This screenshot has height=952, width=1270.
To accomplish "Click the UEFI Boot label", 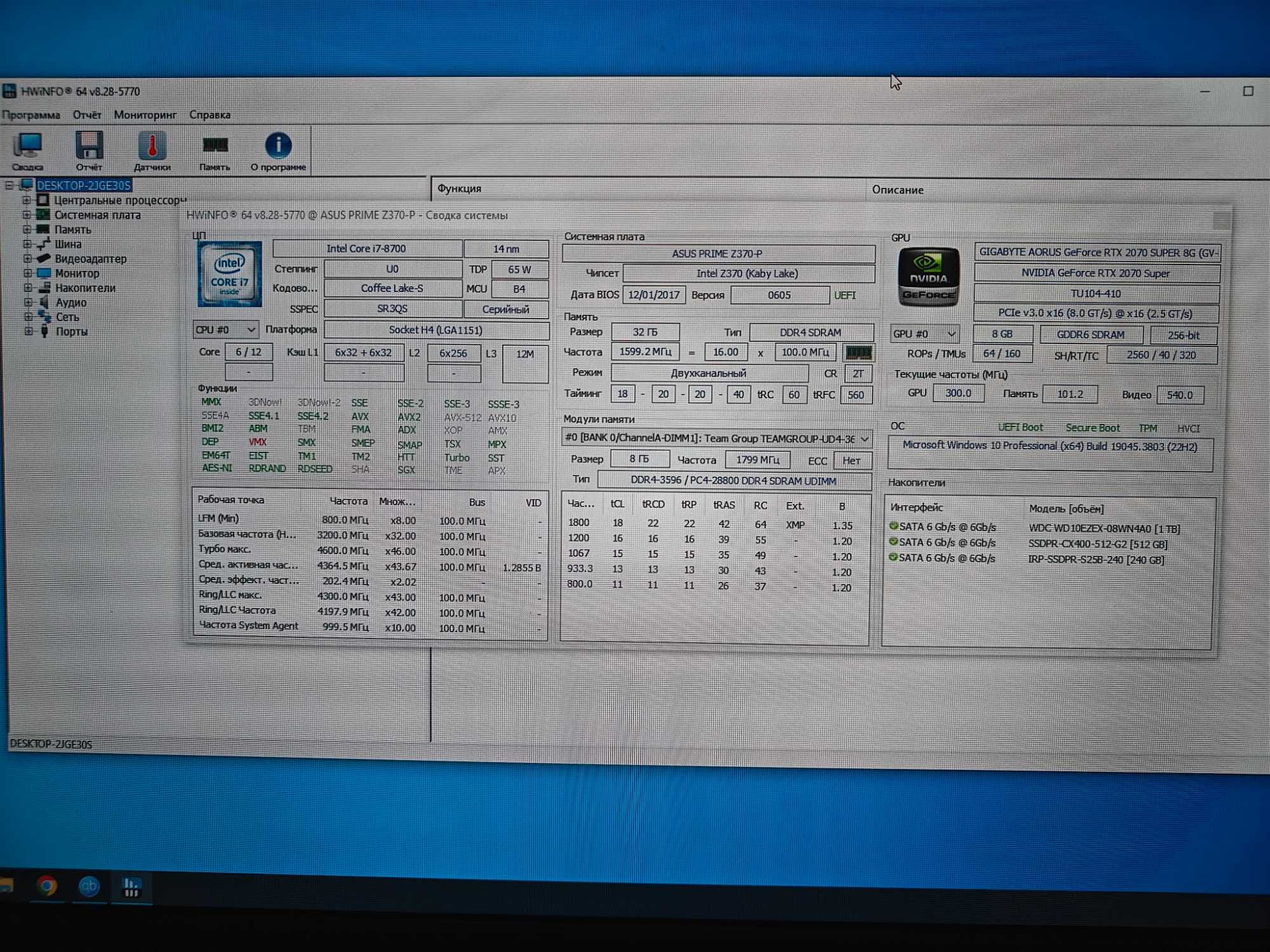I will tap(1020, 428).
